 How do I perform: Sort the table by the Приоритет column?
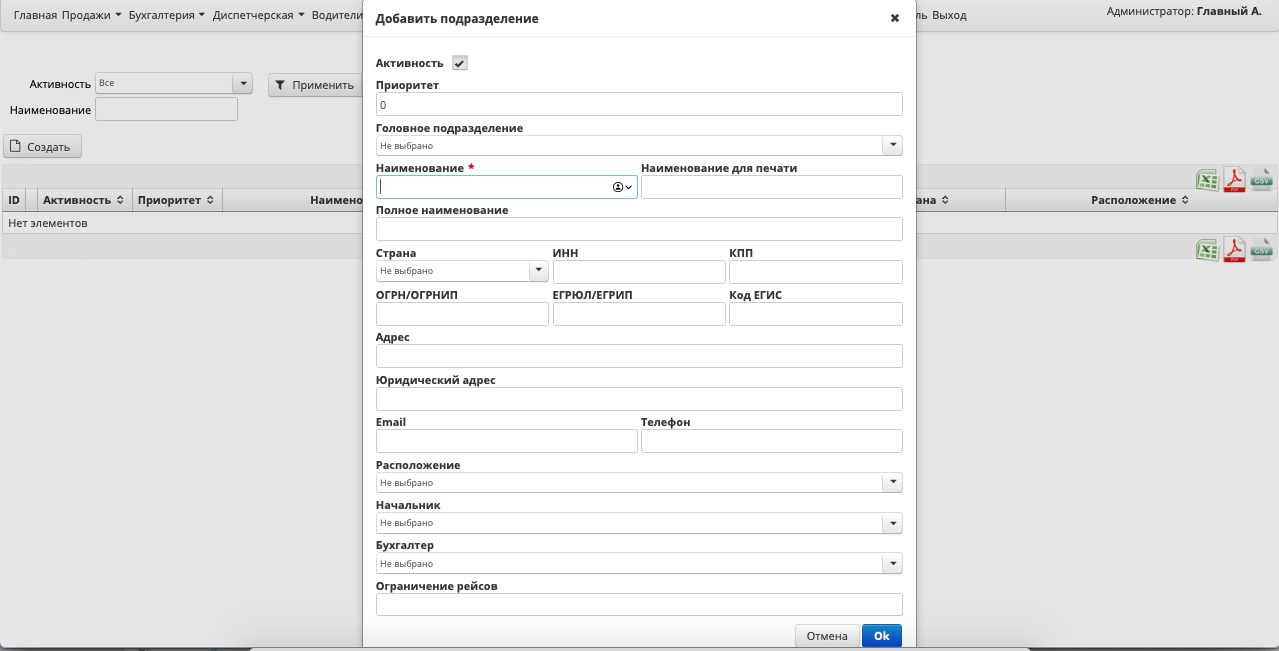coord(177,200)
